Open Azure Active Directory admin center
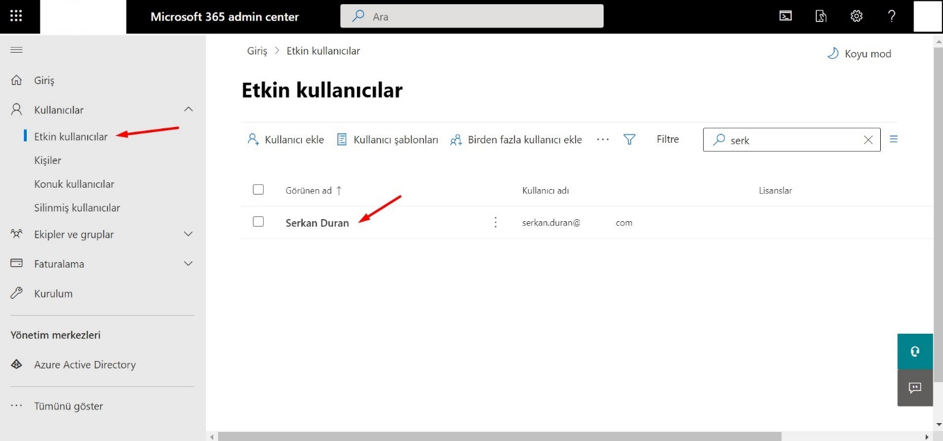This screenshot has height=441, width=943. pyautogui.click(x=85, y=365)
